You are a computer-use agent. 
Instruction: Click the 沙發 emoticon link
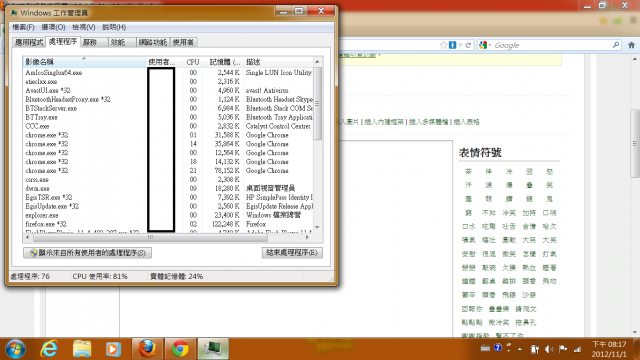529,295
